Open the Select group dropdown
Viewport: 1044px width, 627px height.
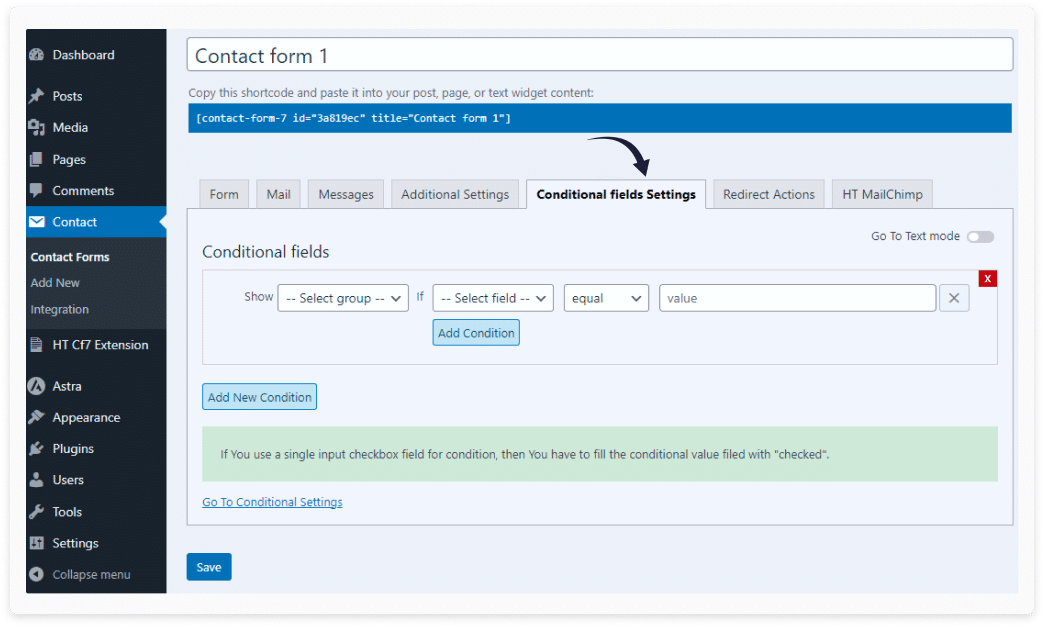point(343,298)
